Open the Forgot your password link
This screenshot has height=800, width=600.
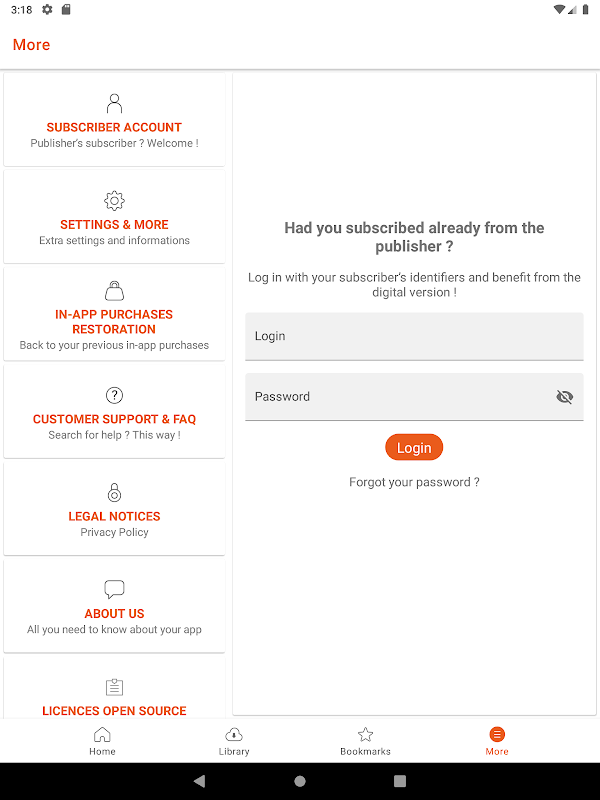click(x=414, y=482)
